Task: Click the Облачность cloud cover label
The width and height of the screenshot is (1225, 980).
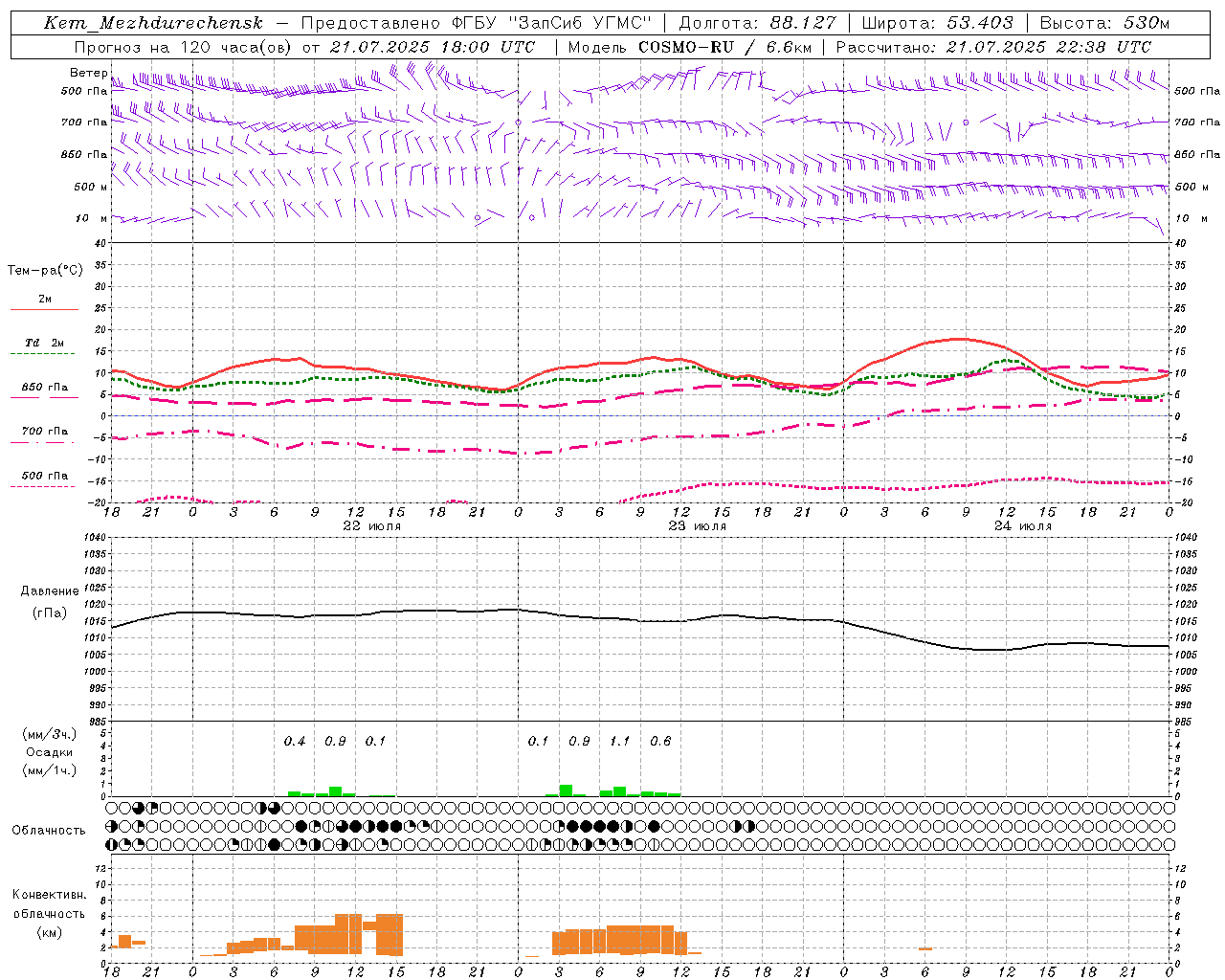Action: 49,831
